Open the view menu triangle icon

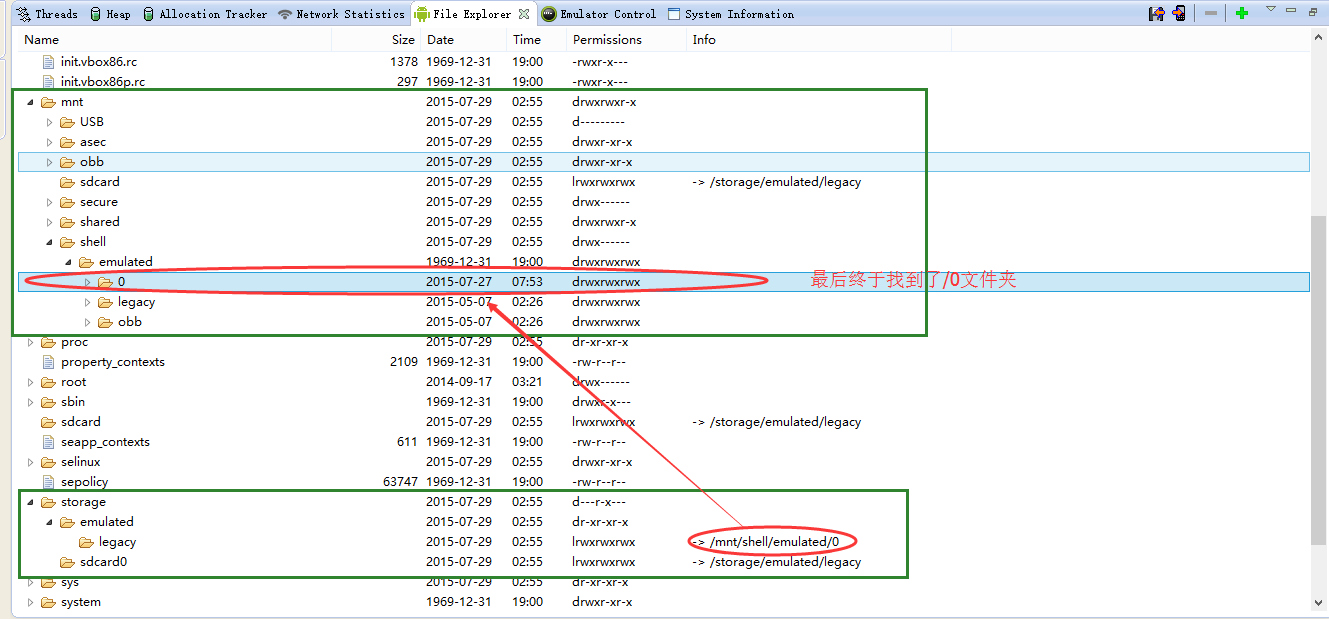[x=1271, y=10]
